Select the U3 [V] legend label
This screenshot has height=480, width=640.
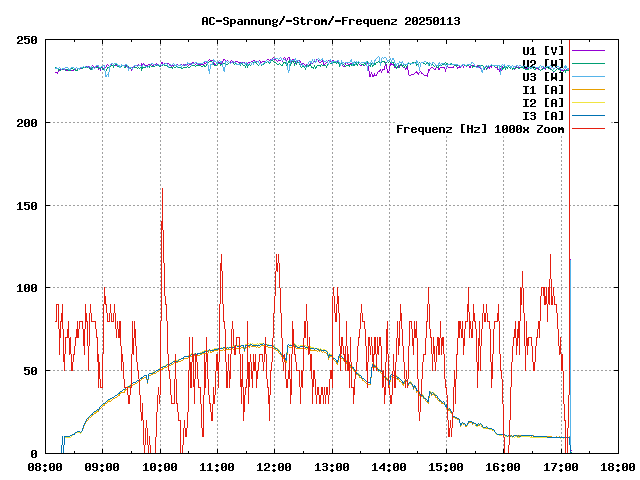point(543,76)
